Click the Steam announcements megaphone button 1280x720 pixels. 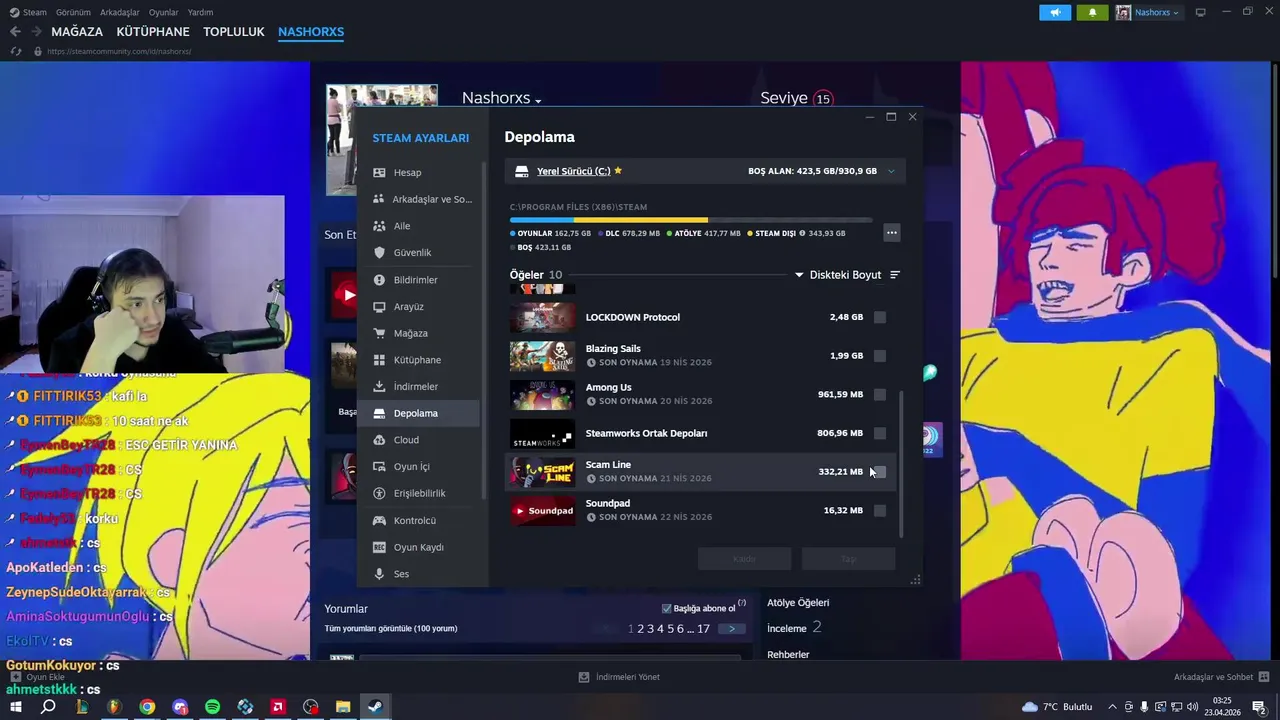[x=1055, y=12]
